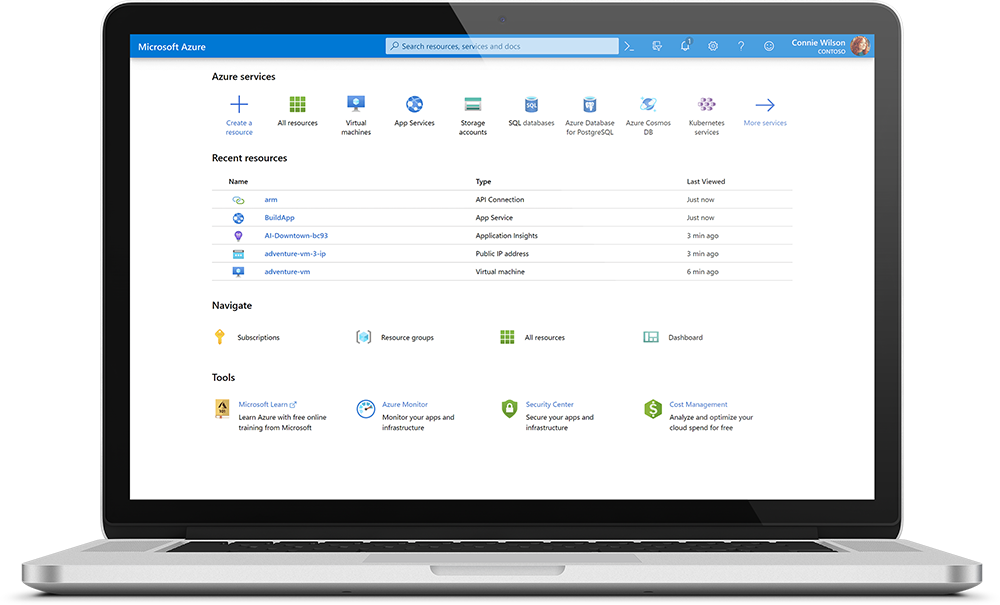Click the Name column header
Viewport: 1000px width, 605px height.
tap(239, 182)
